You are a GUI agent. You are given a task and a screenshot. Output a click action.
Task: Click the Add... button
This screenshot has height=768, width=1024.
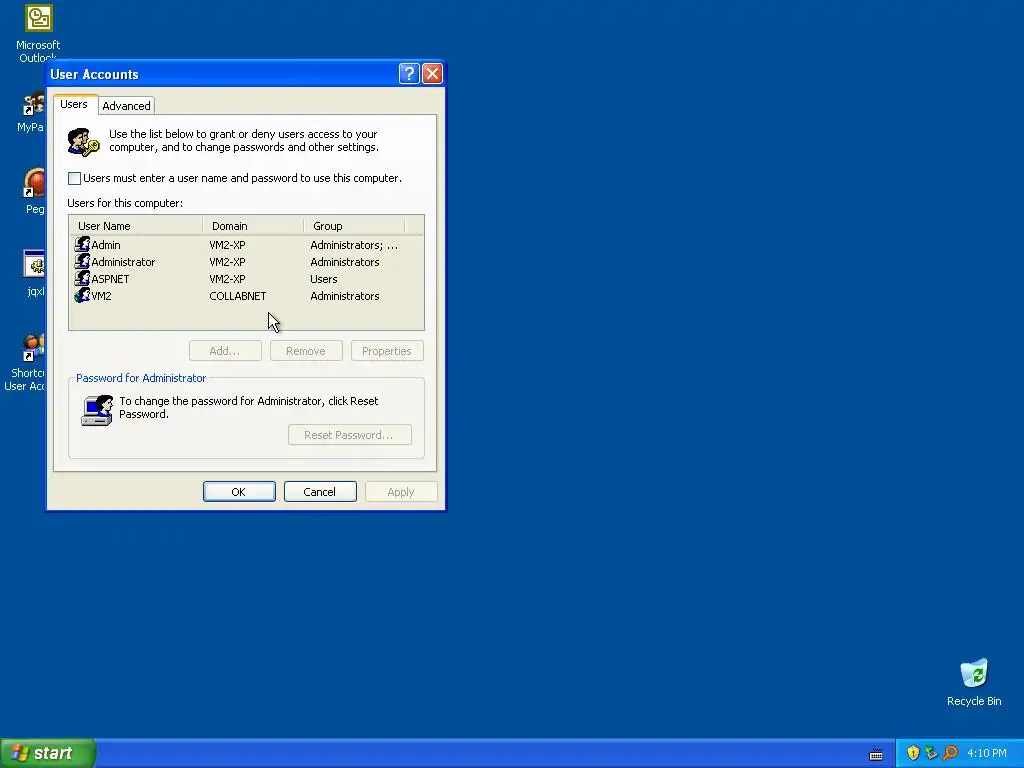tap(225, 351)
